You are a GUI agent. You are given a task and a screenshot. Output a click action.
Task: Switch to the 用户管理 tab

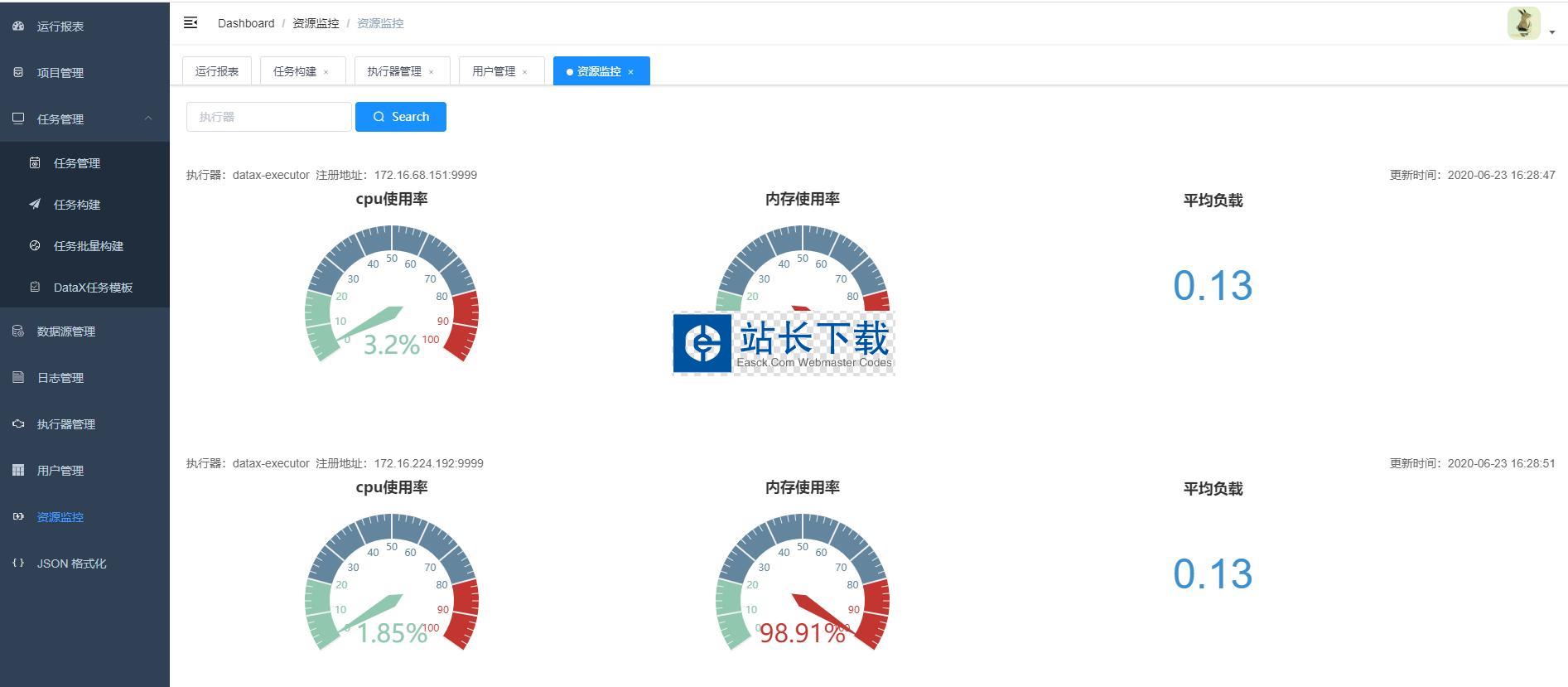(494, 71)
